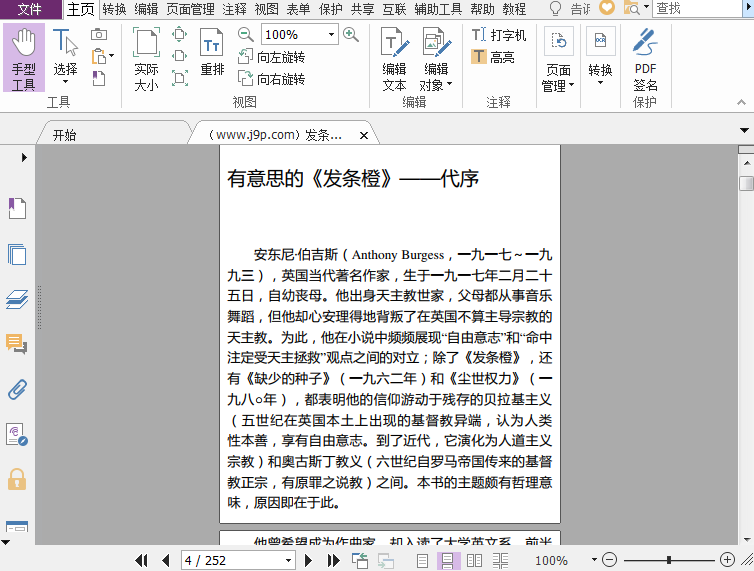Open the Comments panel icon
Image resolution: width=754 pixels, height=571 pixels.
17,344
